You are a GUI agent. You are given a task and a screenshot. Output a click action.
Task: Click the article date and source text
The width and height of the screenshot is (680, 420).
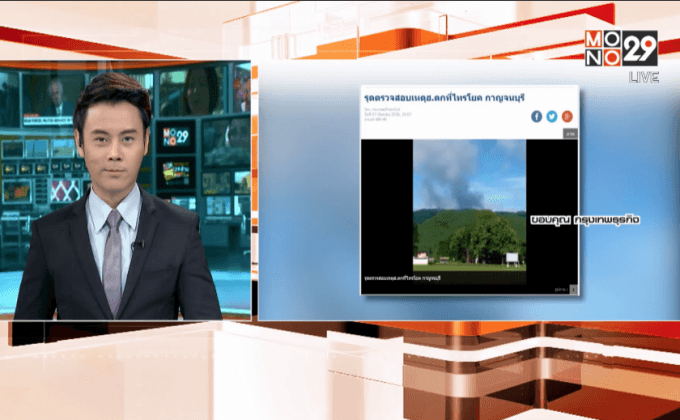[x=388, y=114]
